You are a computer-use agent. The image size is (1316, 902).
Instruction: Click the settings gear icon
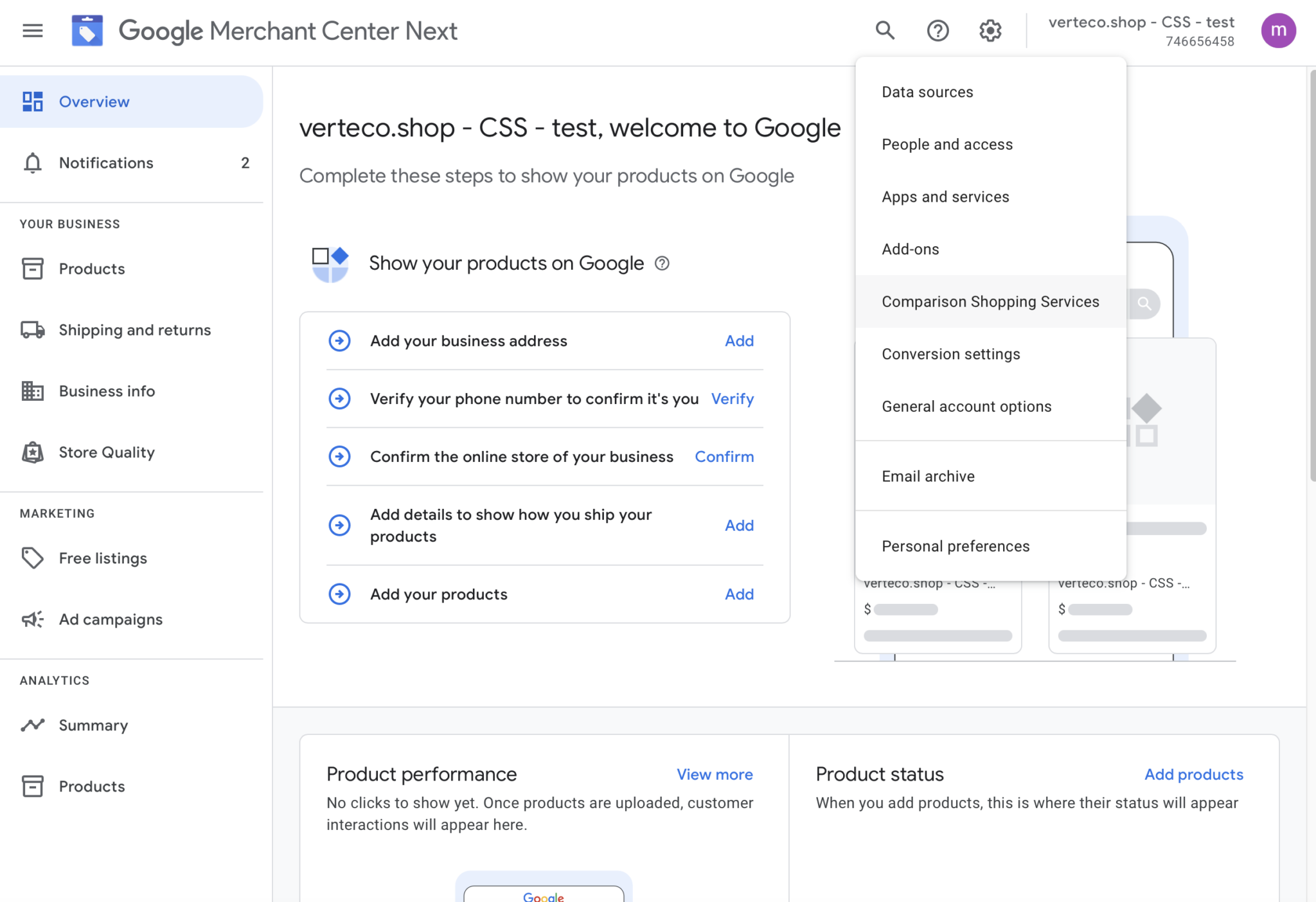click(x=990, y=30)
